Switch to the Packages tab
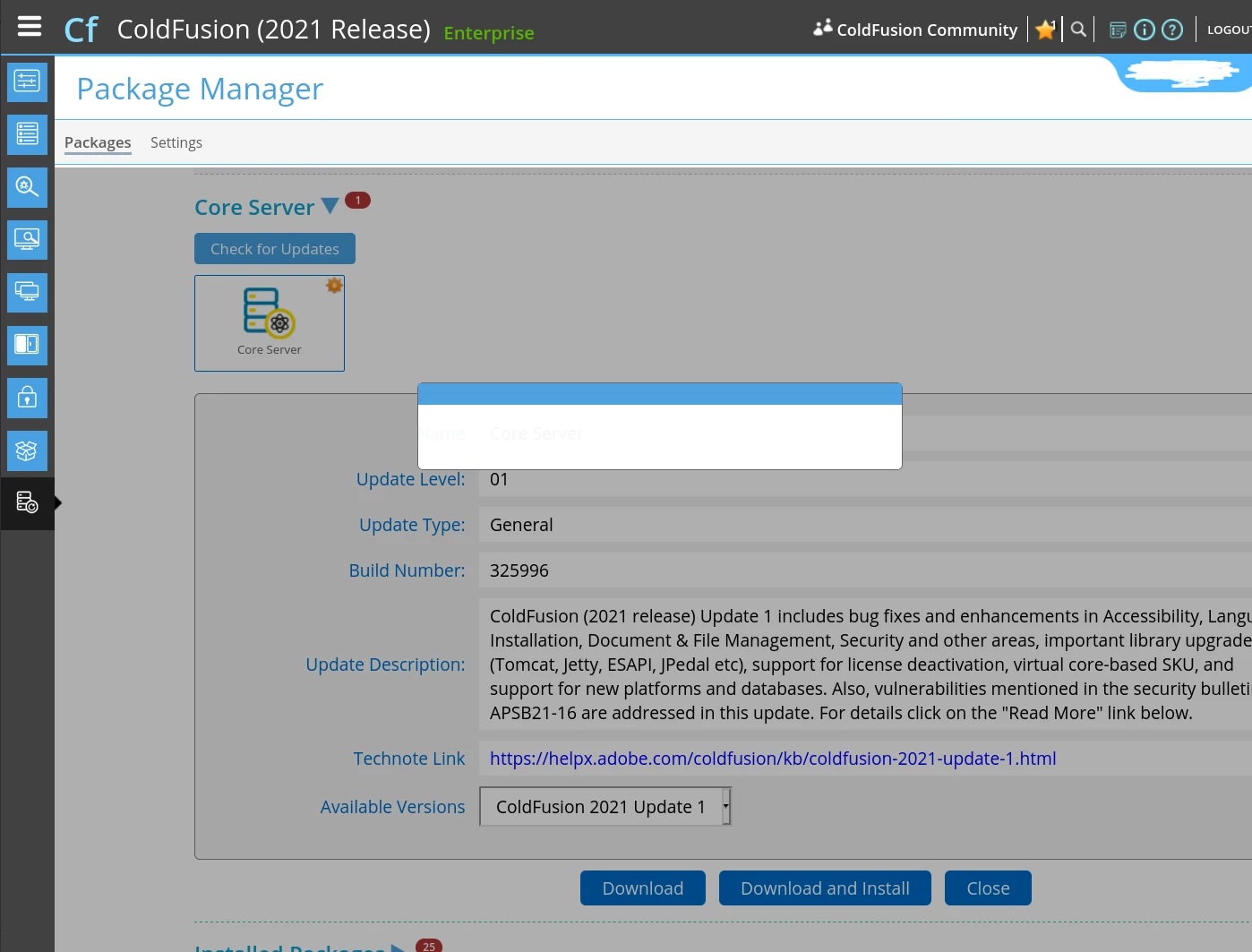This screenshot has height=952, width=1252. 98,142
